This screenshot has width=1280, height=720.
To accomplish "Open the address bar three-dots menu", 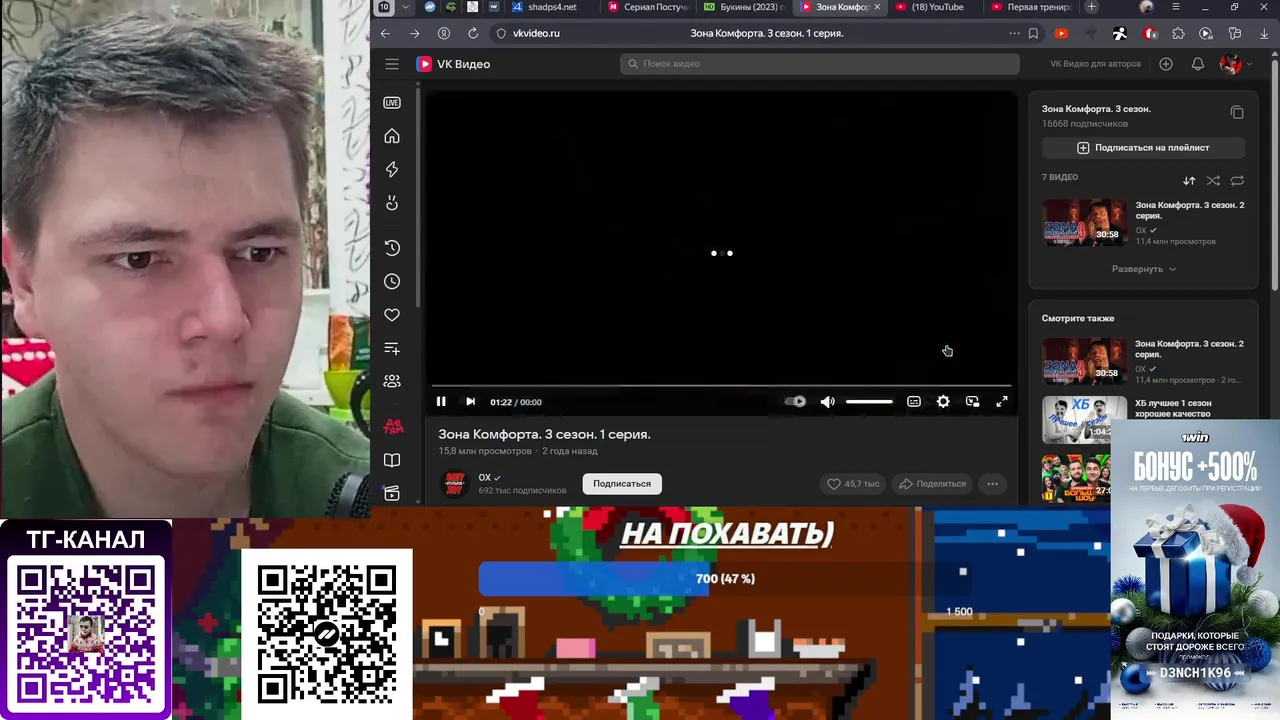I will (x=1015, y=33).
